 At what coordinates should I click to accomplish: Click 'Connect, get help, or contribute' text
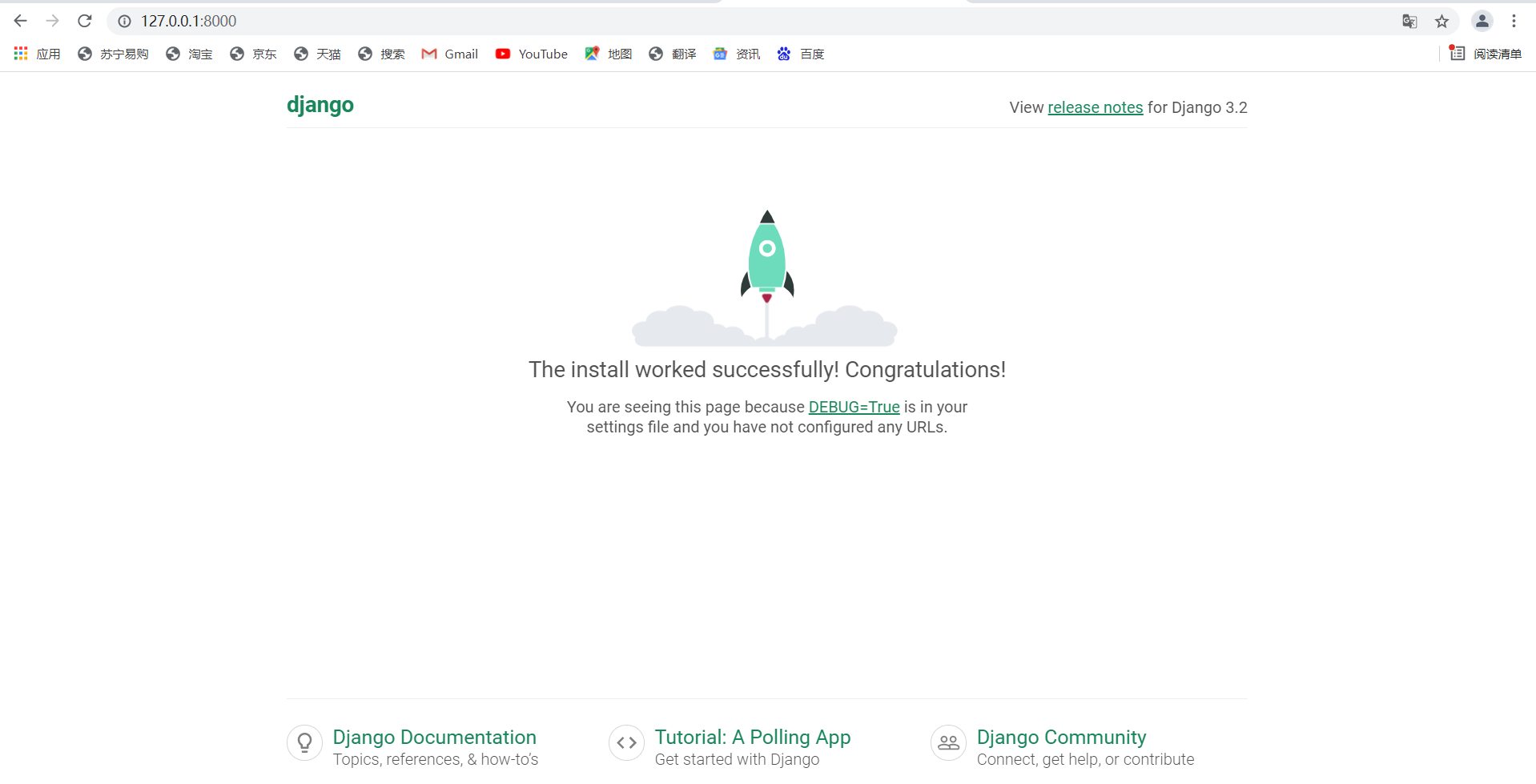point(1085,759)
